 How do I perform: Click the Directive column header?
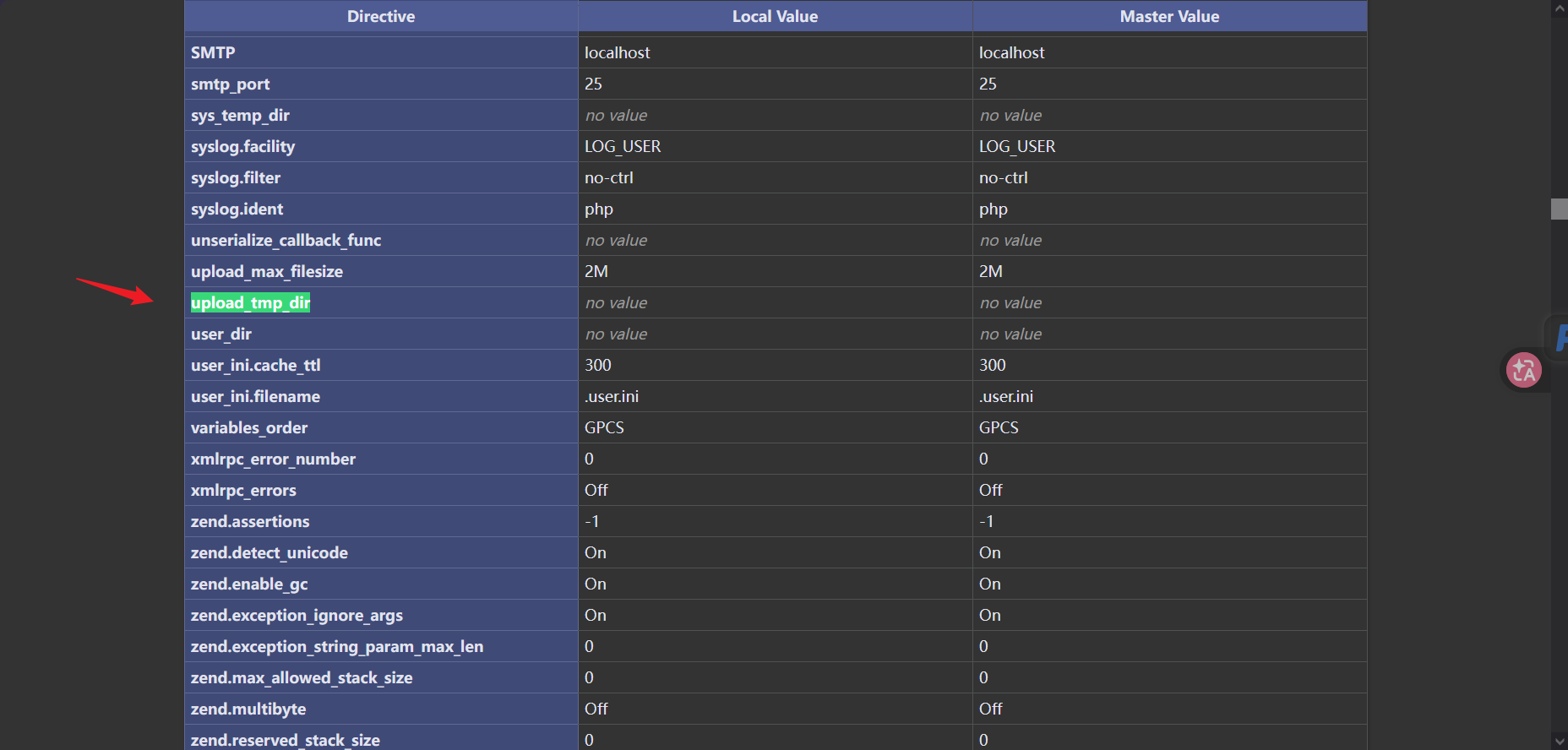click(x=381, y=16)
